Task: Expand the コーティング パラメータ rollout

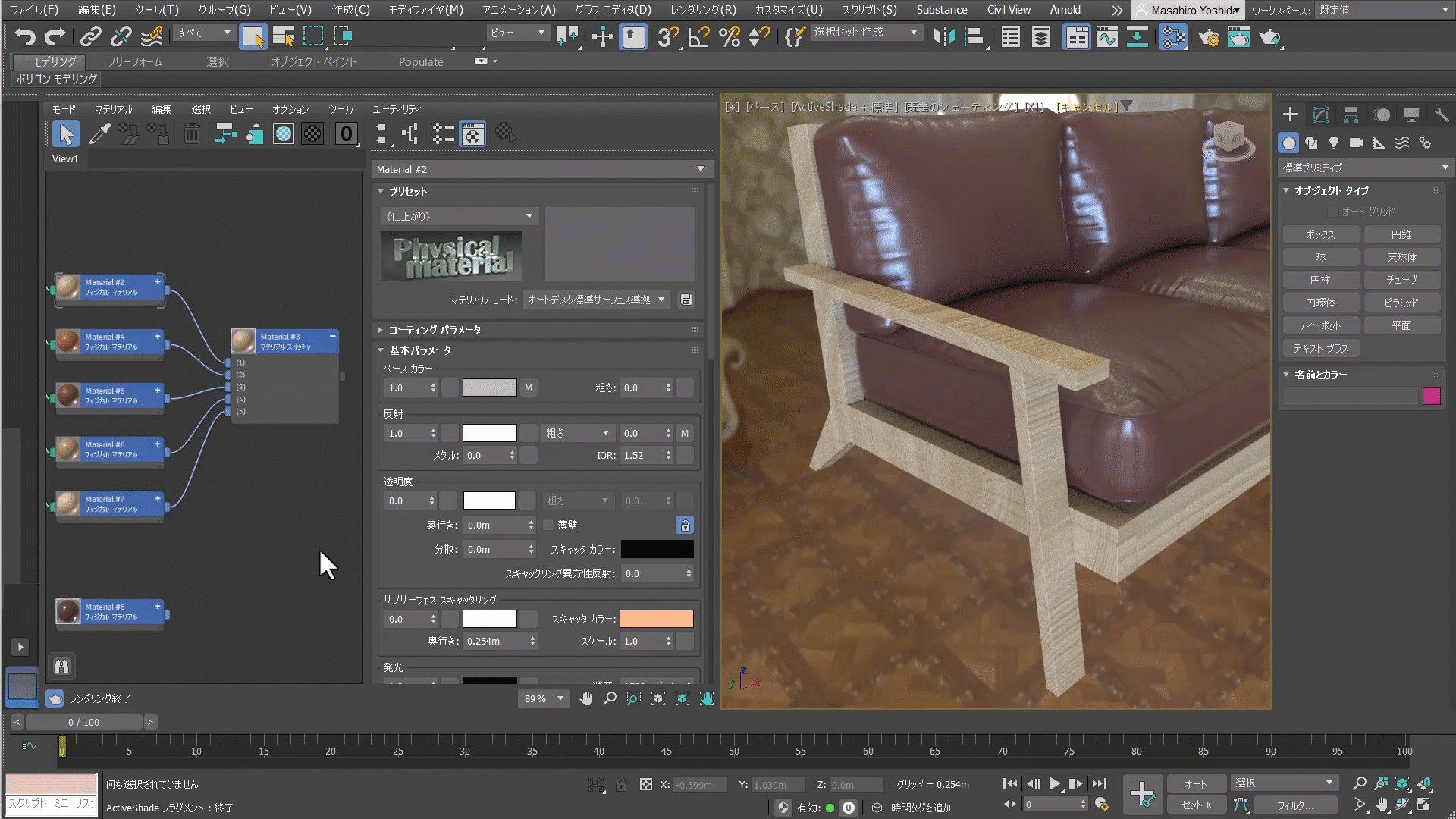Action: [x=538, y=330]
